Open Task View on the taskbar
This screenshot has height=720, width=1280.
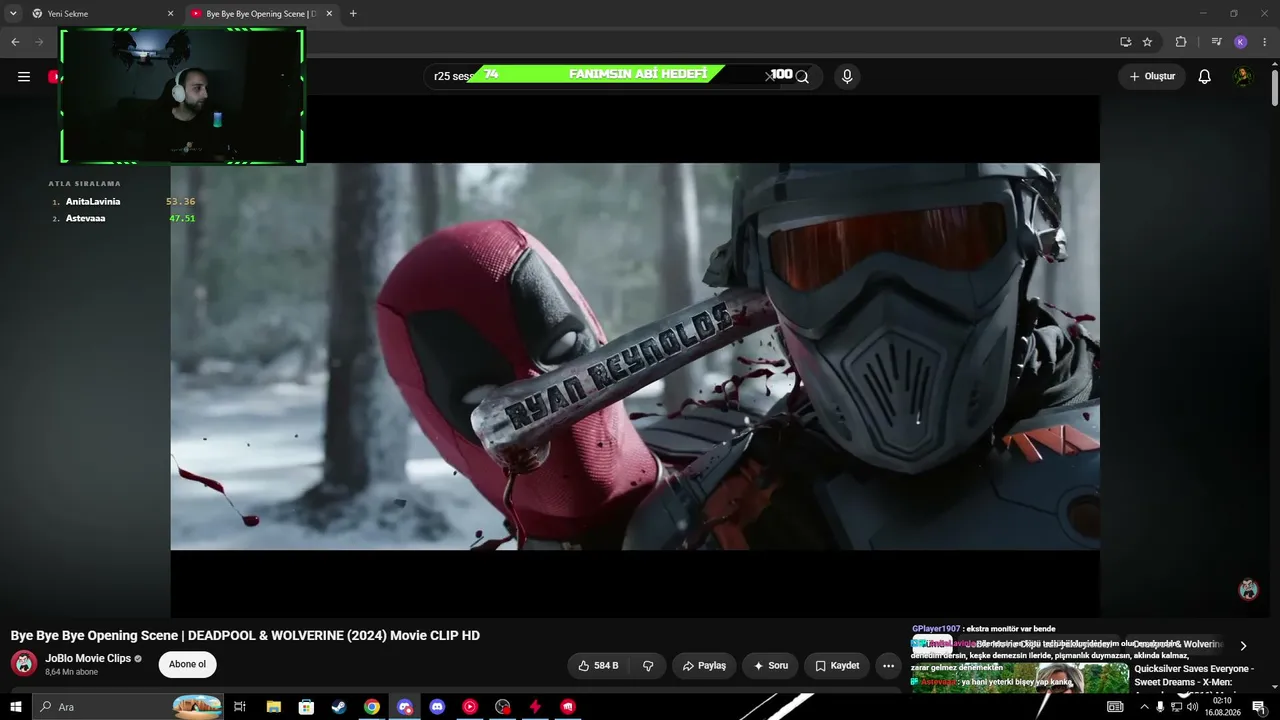pos(240,707)
